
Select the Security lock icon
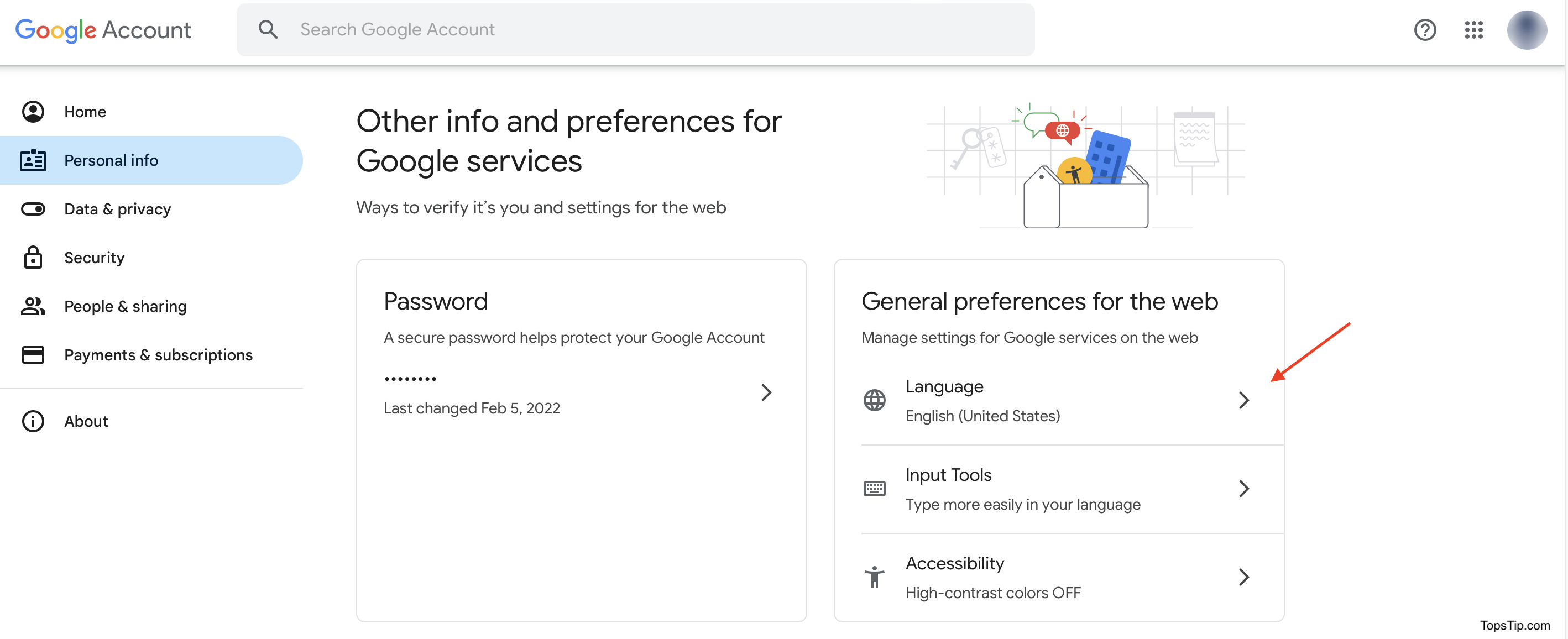coord(33,257)
